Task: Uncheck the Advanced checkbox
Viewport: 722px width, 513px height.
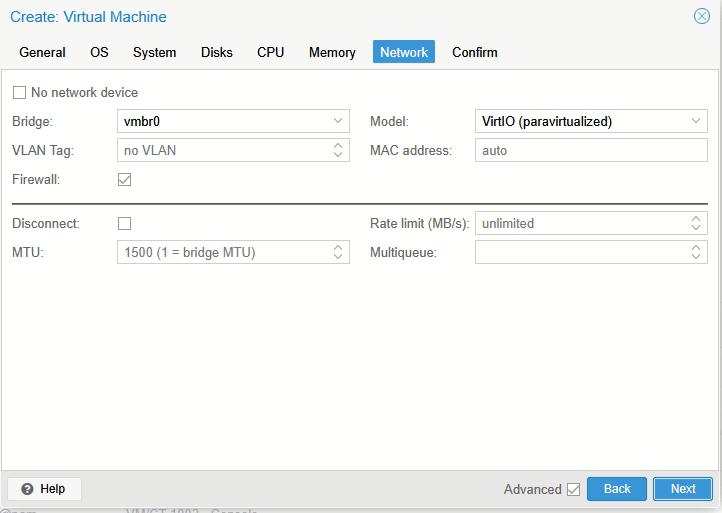Action: [573, 489]
